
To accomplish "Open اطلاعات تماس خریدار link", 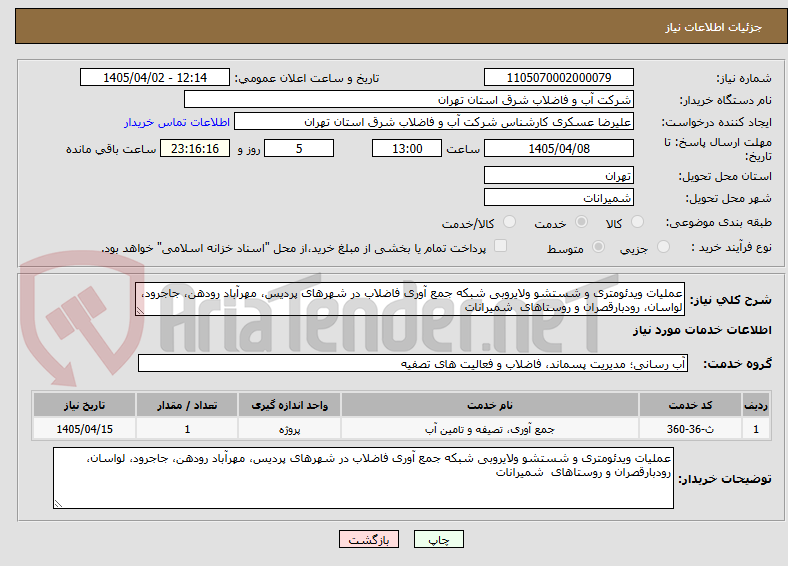I will coord(177,122).
